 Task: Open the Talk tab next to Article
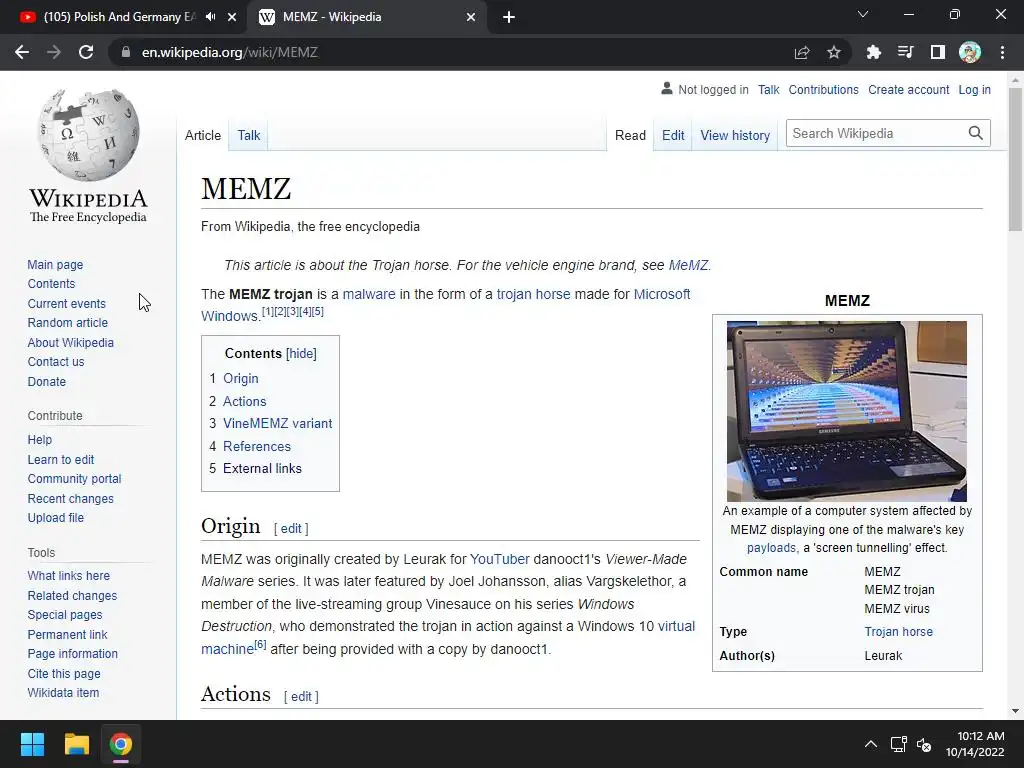click(248, 135)
